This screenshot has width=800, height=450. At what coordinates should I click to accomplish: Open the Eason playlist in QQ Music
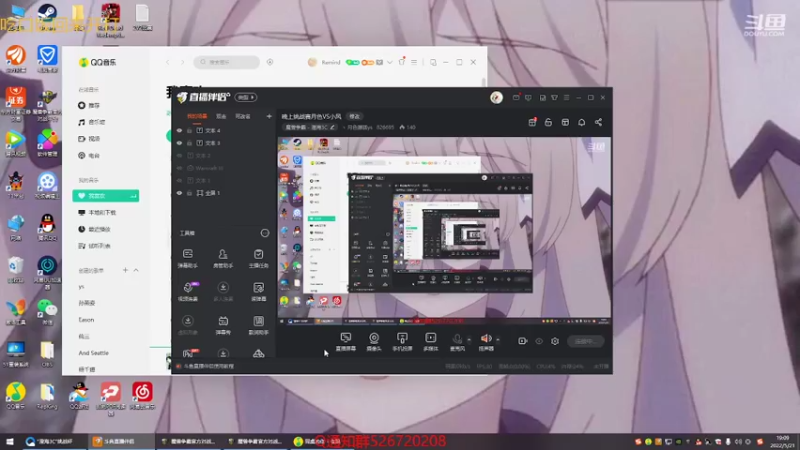click(x=86, y=319)
